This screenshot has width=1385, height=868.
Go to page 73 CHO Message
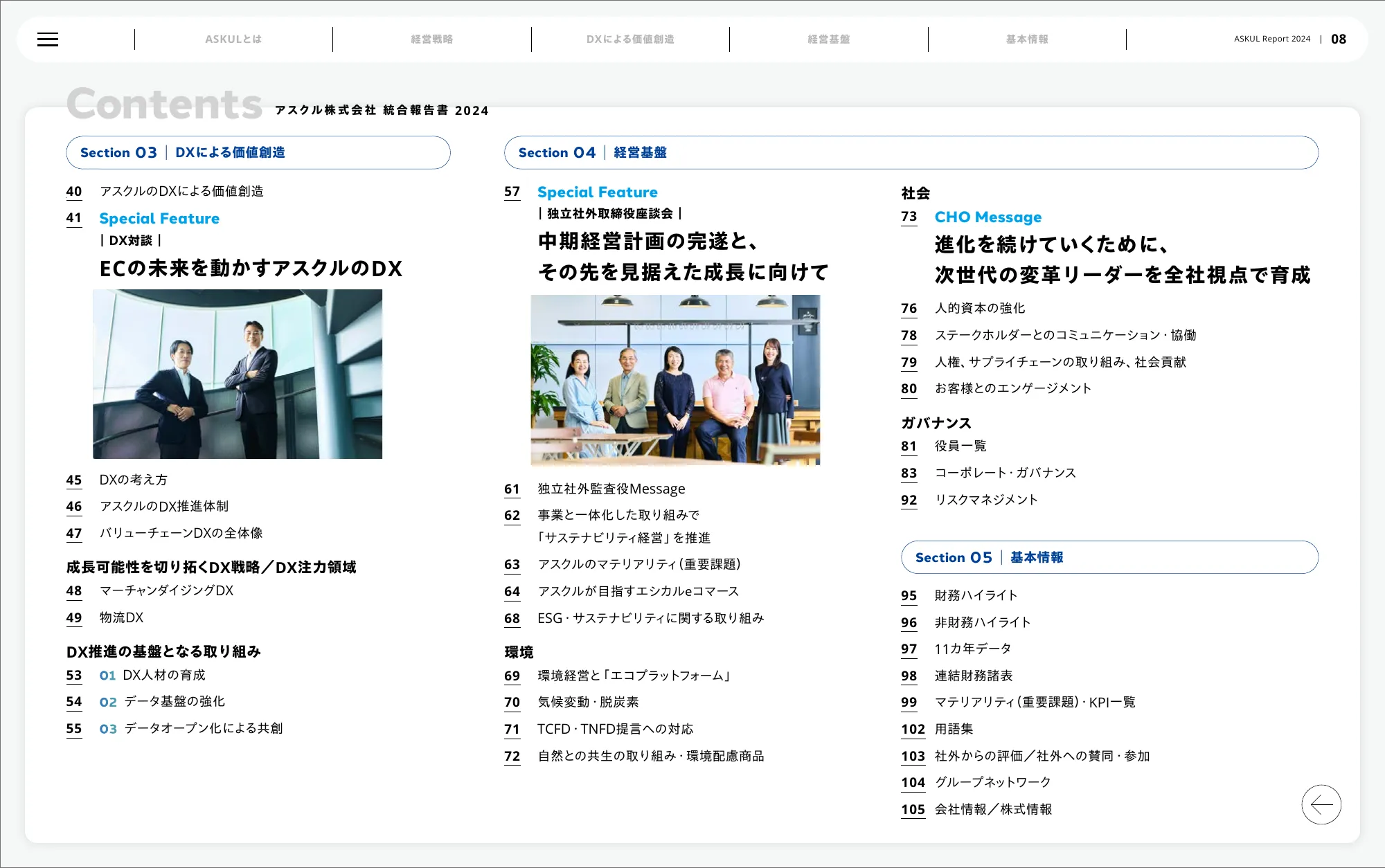pyautogui.click(x=988, y=217)
